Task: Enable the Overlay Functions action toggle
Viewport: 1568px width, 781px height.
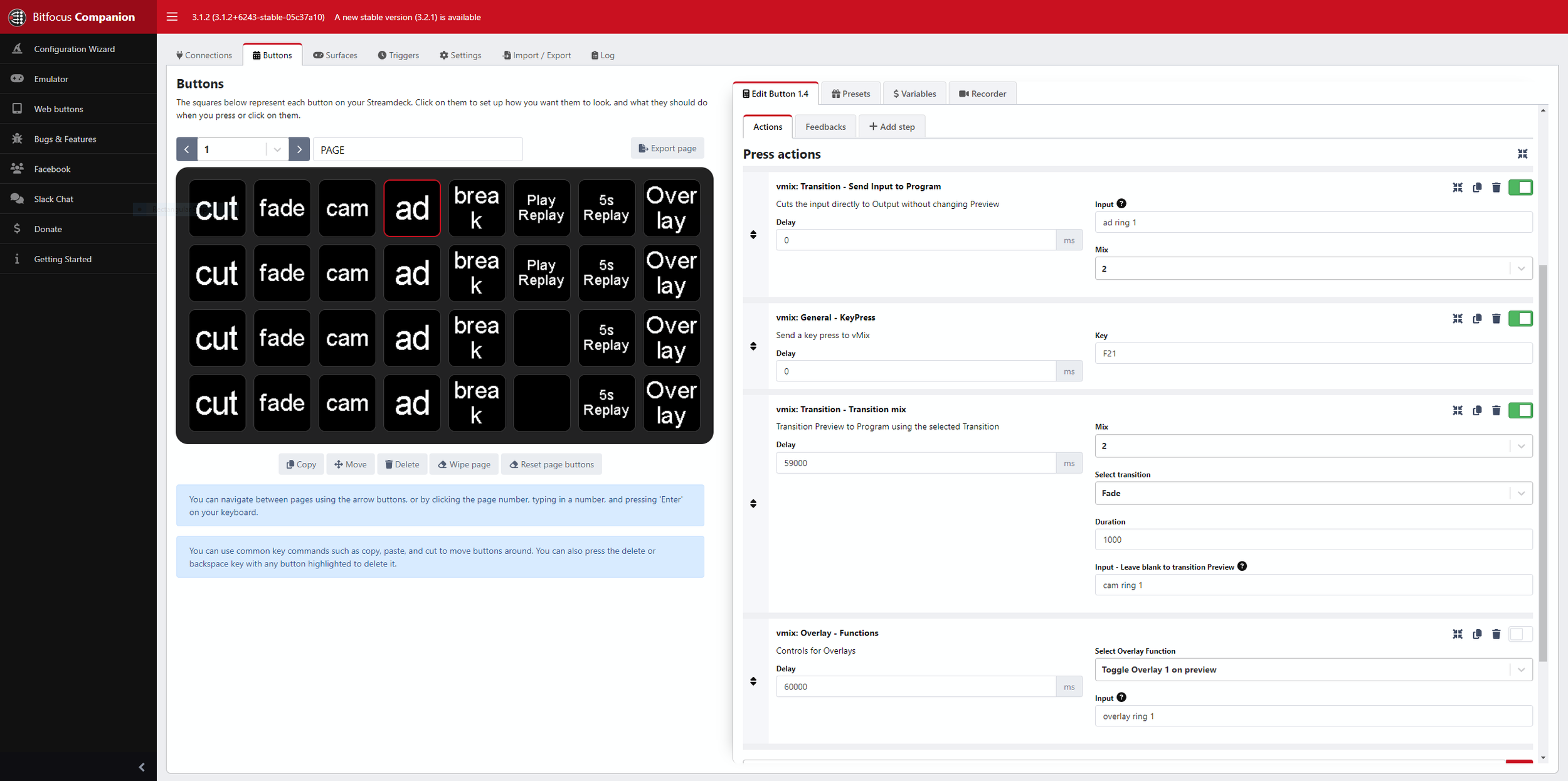Action: [x=1520, y=634]
